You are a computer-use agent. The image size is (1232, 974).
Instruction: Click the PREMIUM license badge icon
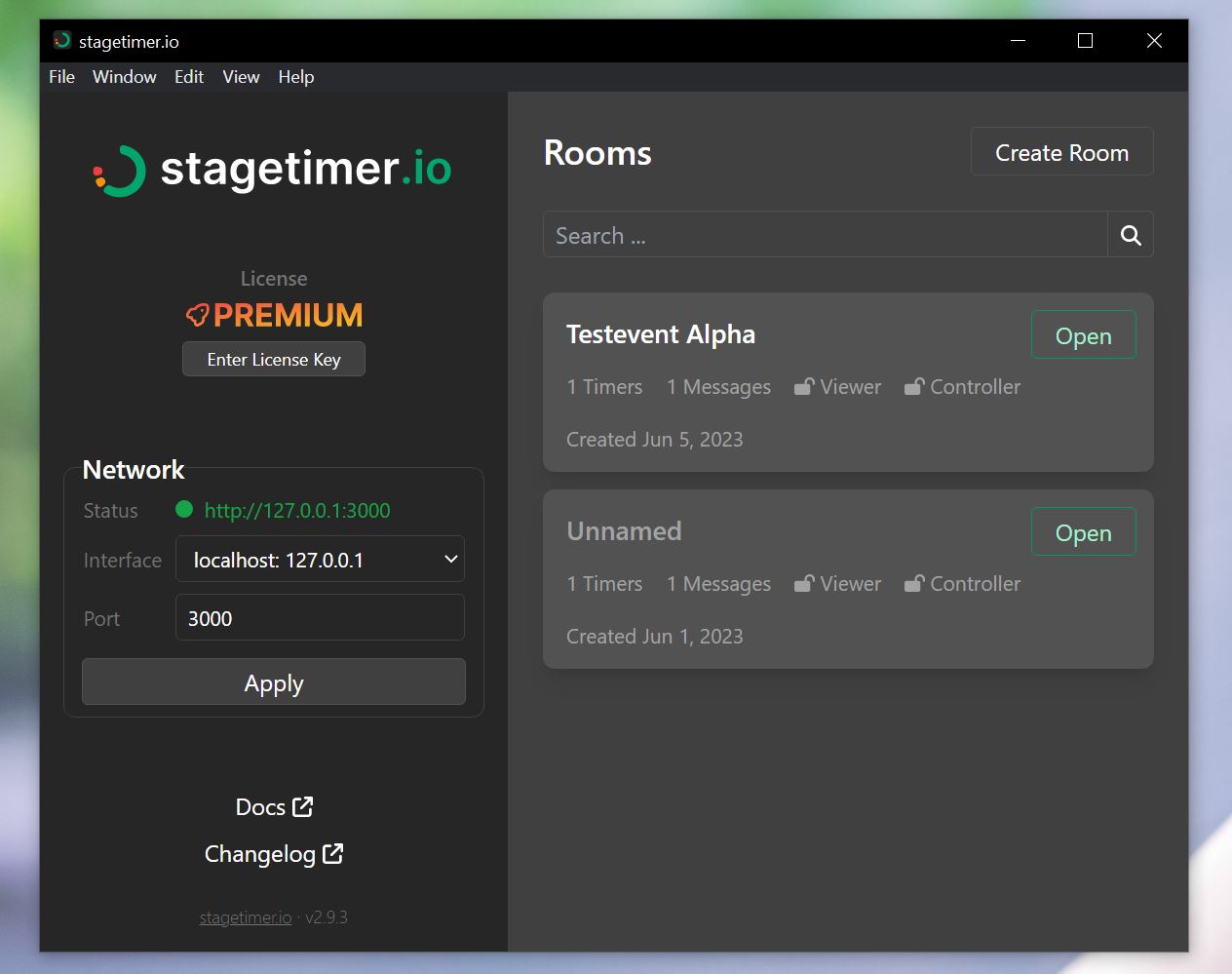pos(198,315)
